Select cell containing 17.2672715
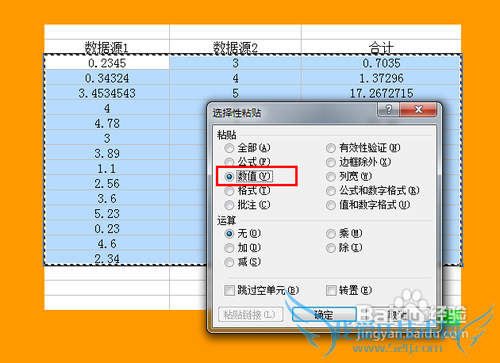Viewport: 500px width, 363px height. pos(381,93)
